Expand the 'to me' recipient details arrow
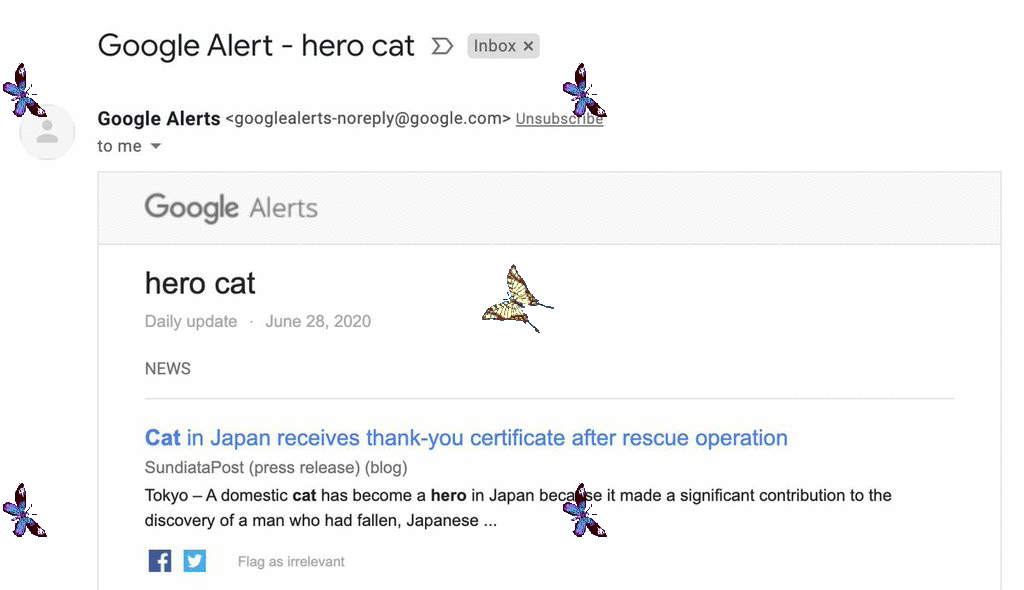The height and width of the screenshot is (590, 1024). 155,147
